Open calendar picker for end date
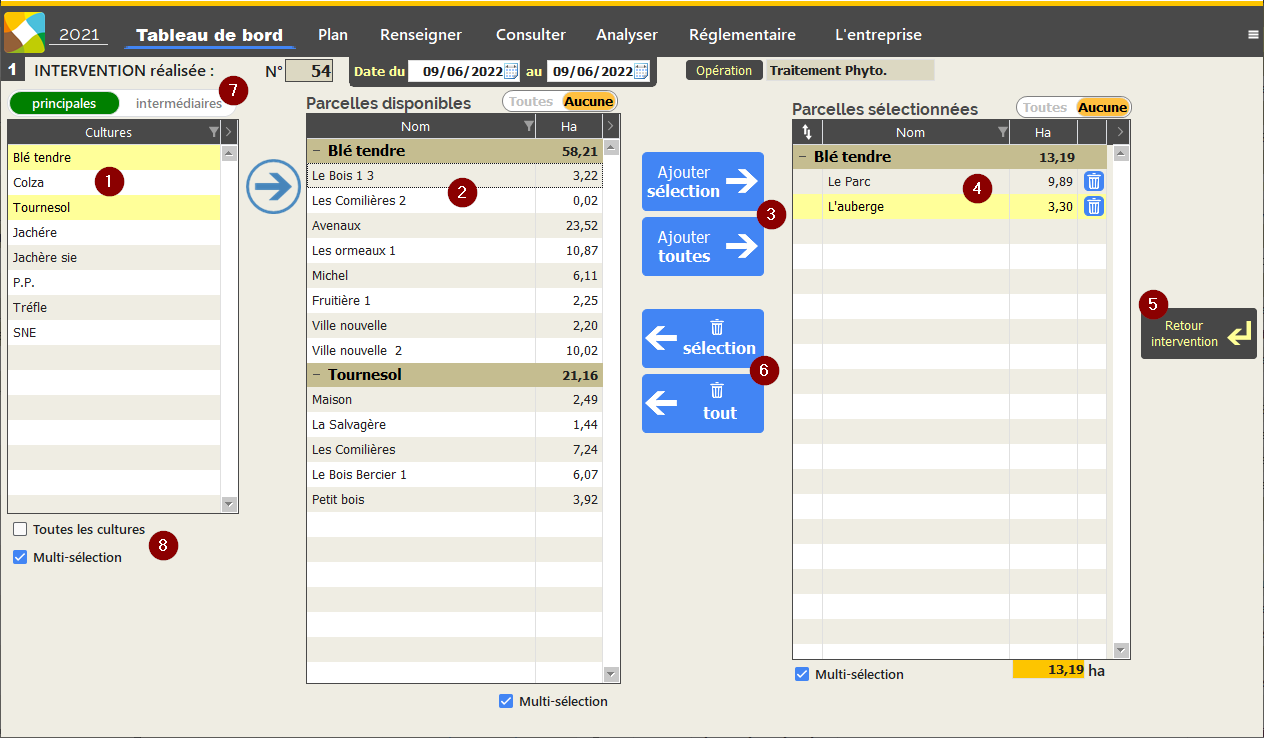Viewport: 1264px width, 738px height. click(x=640, y=71)
